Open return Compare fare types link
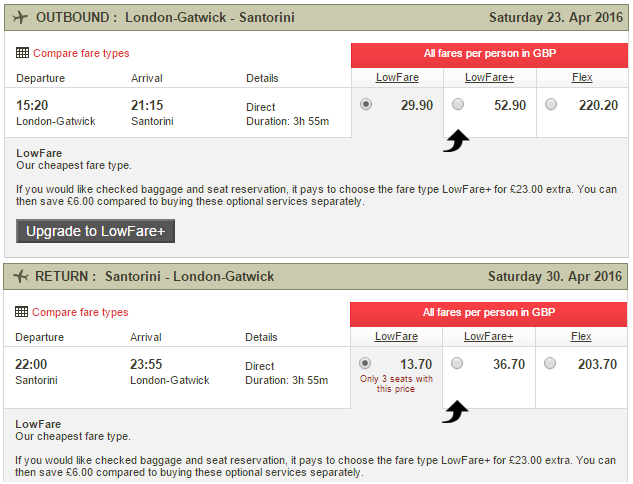 [80, 312]
